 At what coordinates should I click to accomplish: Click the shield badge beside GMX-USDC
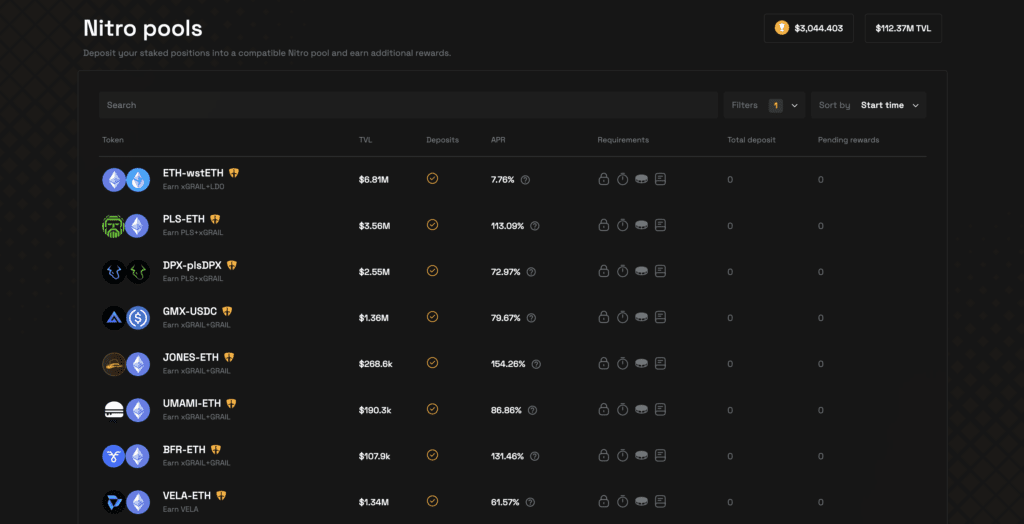[227, 311]
